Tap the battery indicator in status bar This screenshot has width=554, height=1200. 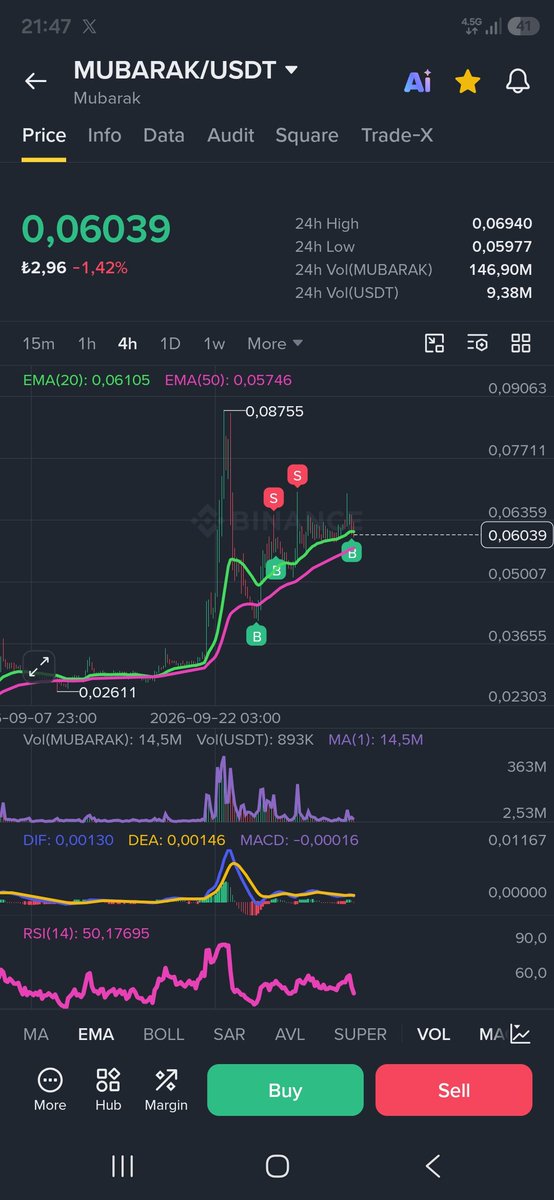pos(522,26)
